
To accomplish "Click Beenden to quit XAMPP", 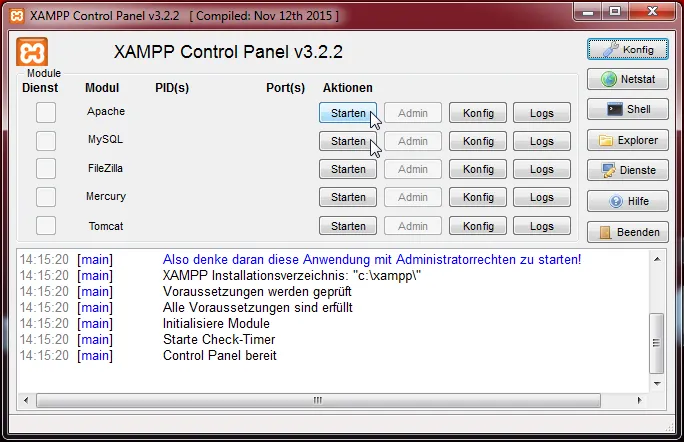I will click(627, 232).
